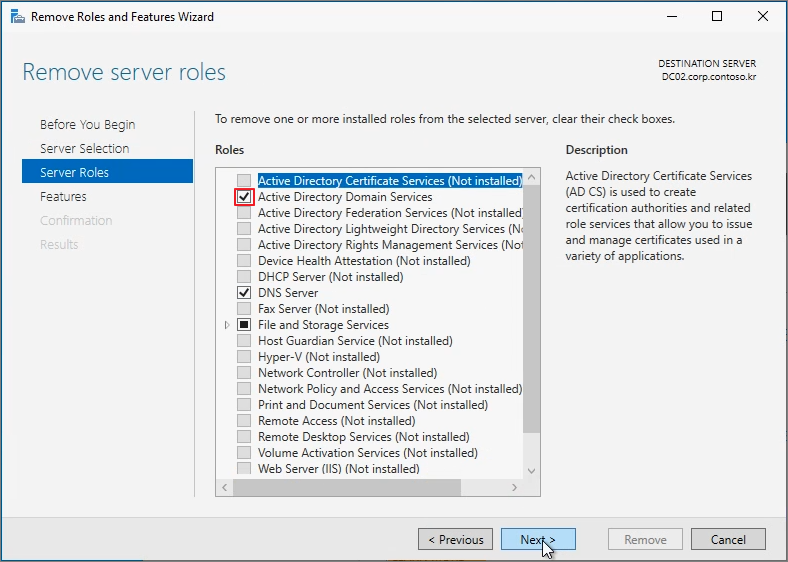Open Server Selection step
Screen dimensions: 788x562
[x=84, y=148]
